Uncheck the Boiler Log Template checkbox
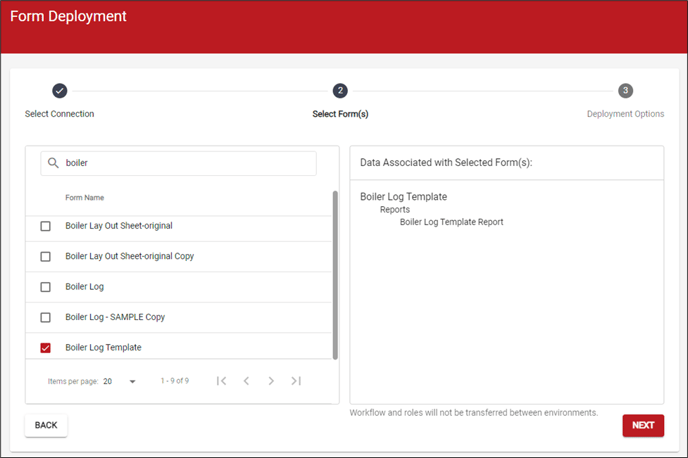This screenshot has width=688, height=458. point(45,348)
